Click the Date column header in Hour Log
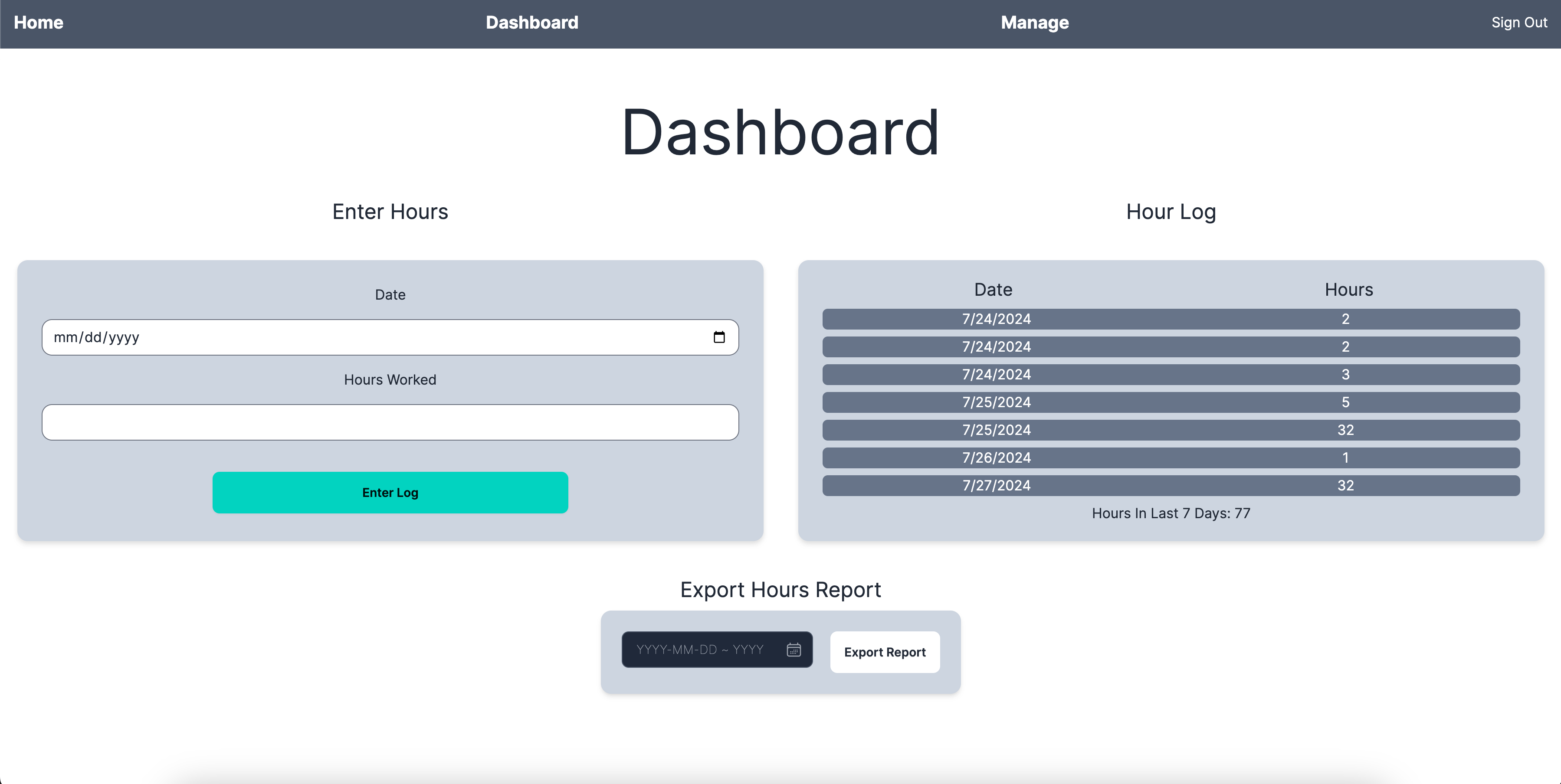Viewport: 1561px width, 784px height. click(993, 290)
